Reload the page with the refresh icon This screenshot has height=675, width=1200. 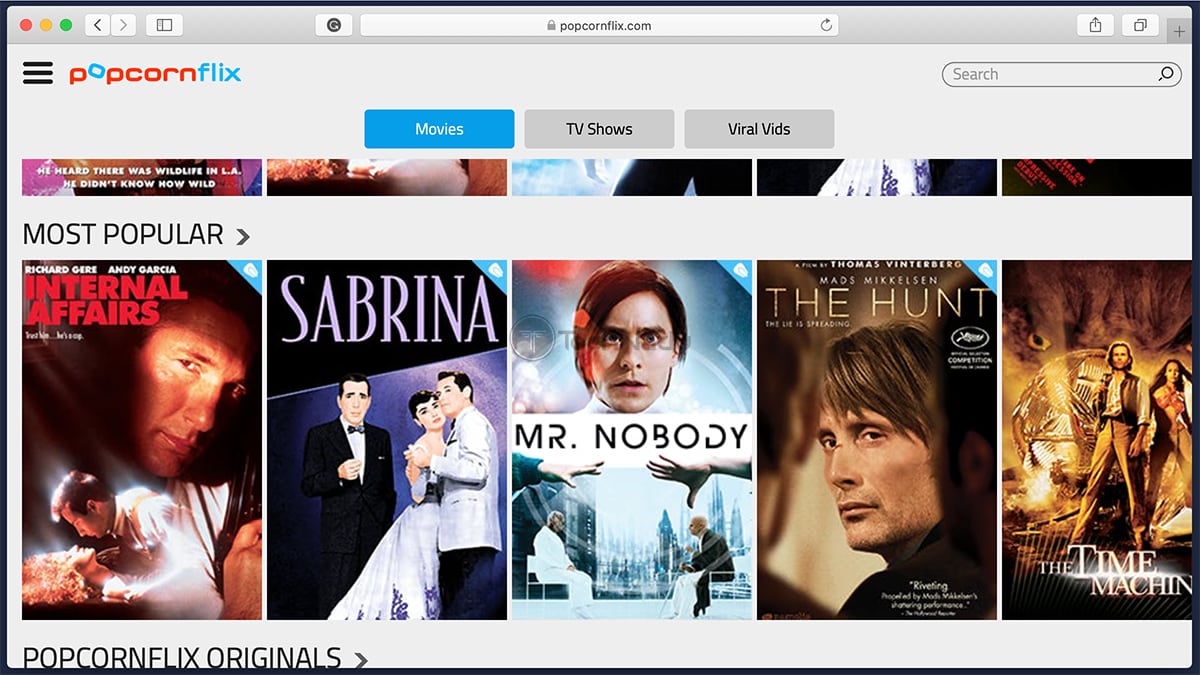[826, 25]
